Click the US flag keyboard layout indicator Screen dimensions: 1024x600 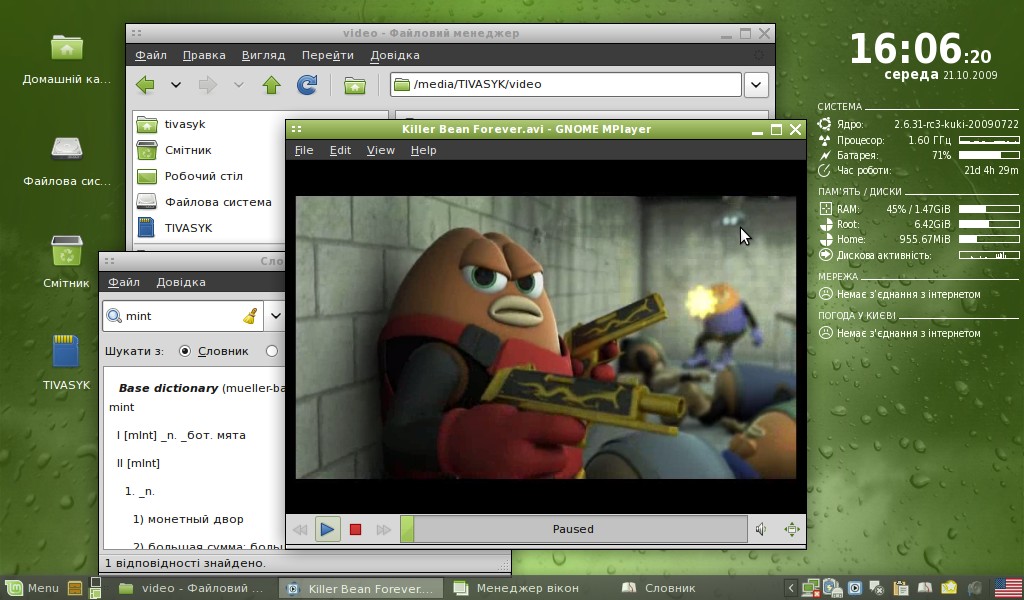(x=1008, y=588)
